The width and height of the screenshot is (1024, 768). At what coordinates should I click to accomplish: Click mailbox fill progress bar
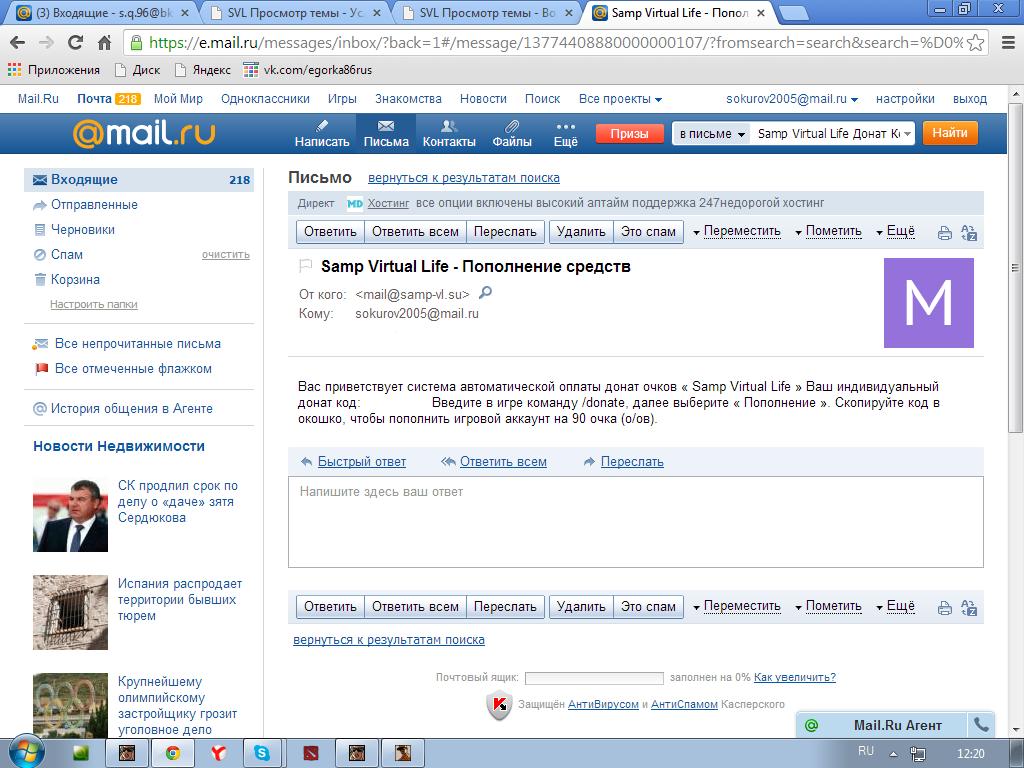point(594,678)
